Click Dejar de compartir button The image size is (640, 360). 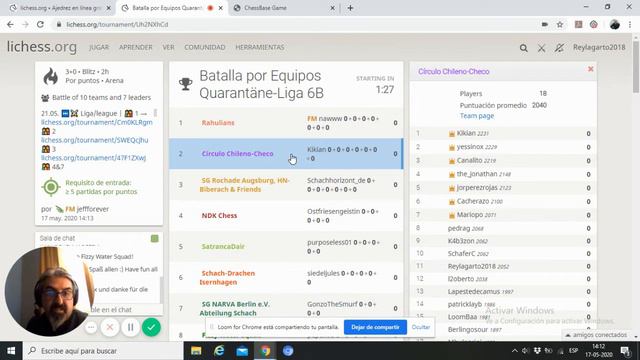(x=375, y=327)
